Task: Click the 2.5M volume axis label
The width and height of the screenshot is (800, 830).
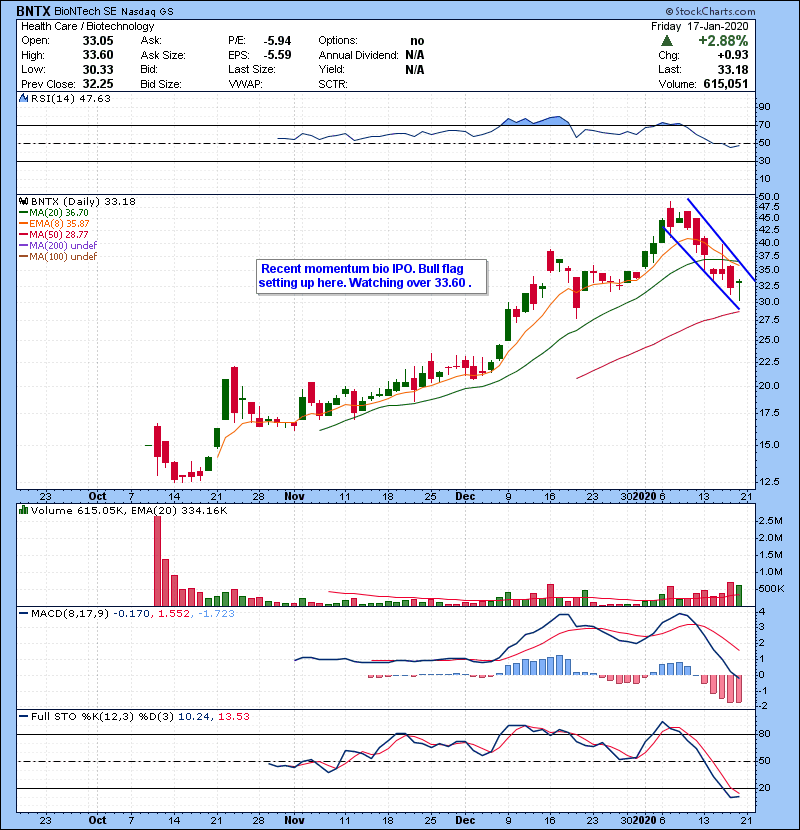Action: point(770,521)
